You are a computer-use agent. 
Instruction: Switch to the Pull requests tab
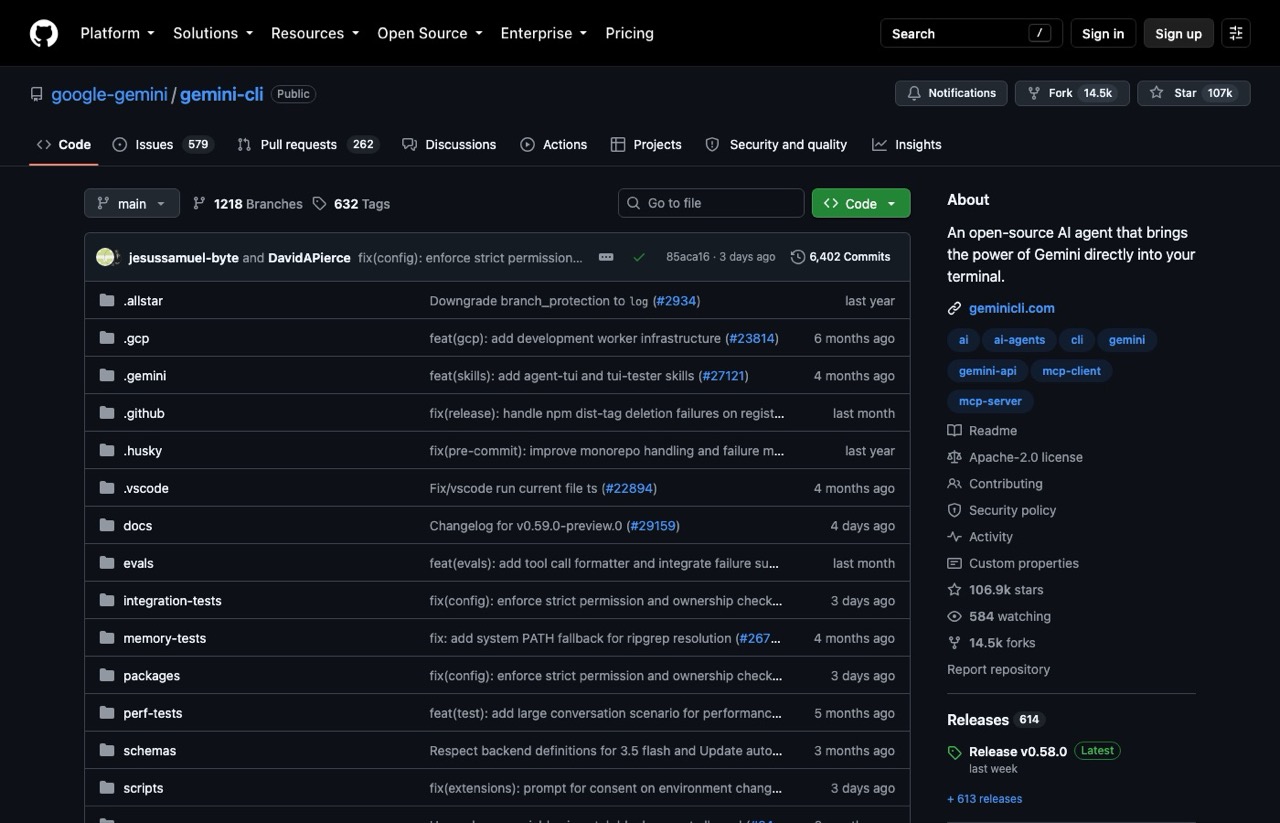tap(306, 145)
